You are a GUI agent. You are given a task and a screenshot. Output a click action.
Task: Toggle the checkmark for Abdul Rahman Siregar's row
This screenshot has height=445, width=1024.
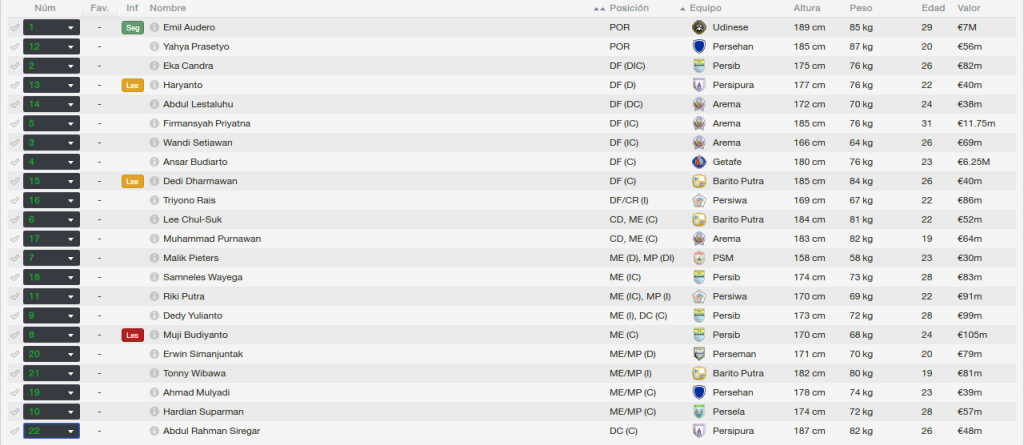pos(14,431)
